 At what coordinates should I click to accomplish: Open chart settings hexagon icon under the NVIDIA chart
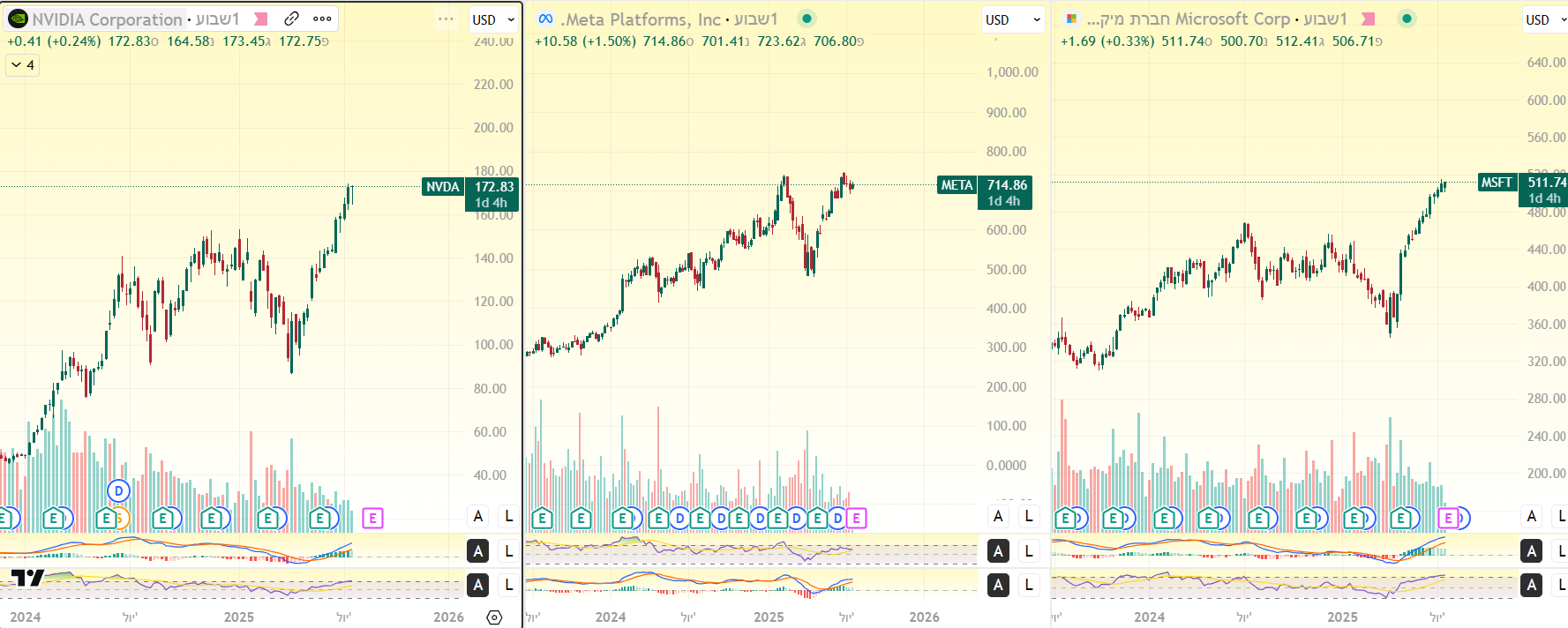[494, 617]
